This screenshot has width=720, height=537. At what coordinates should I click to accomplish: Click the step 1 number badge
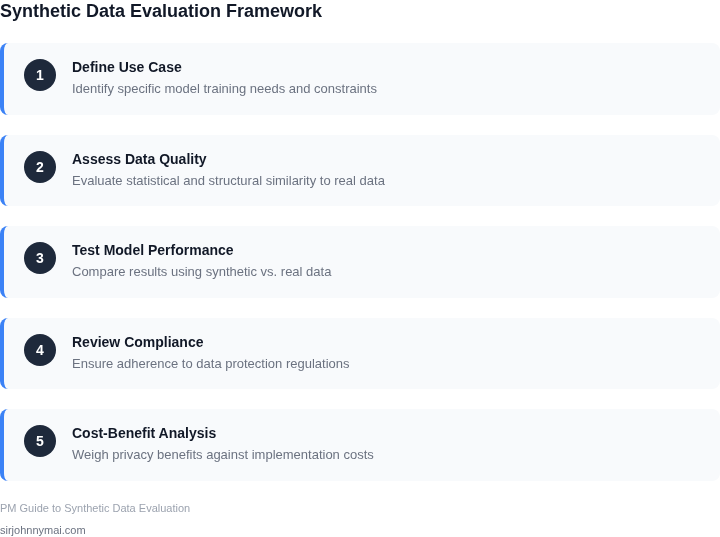pyautogui.click(x=40, y=75)
